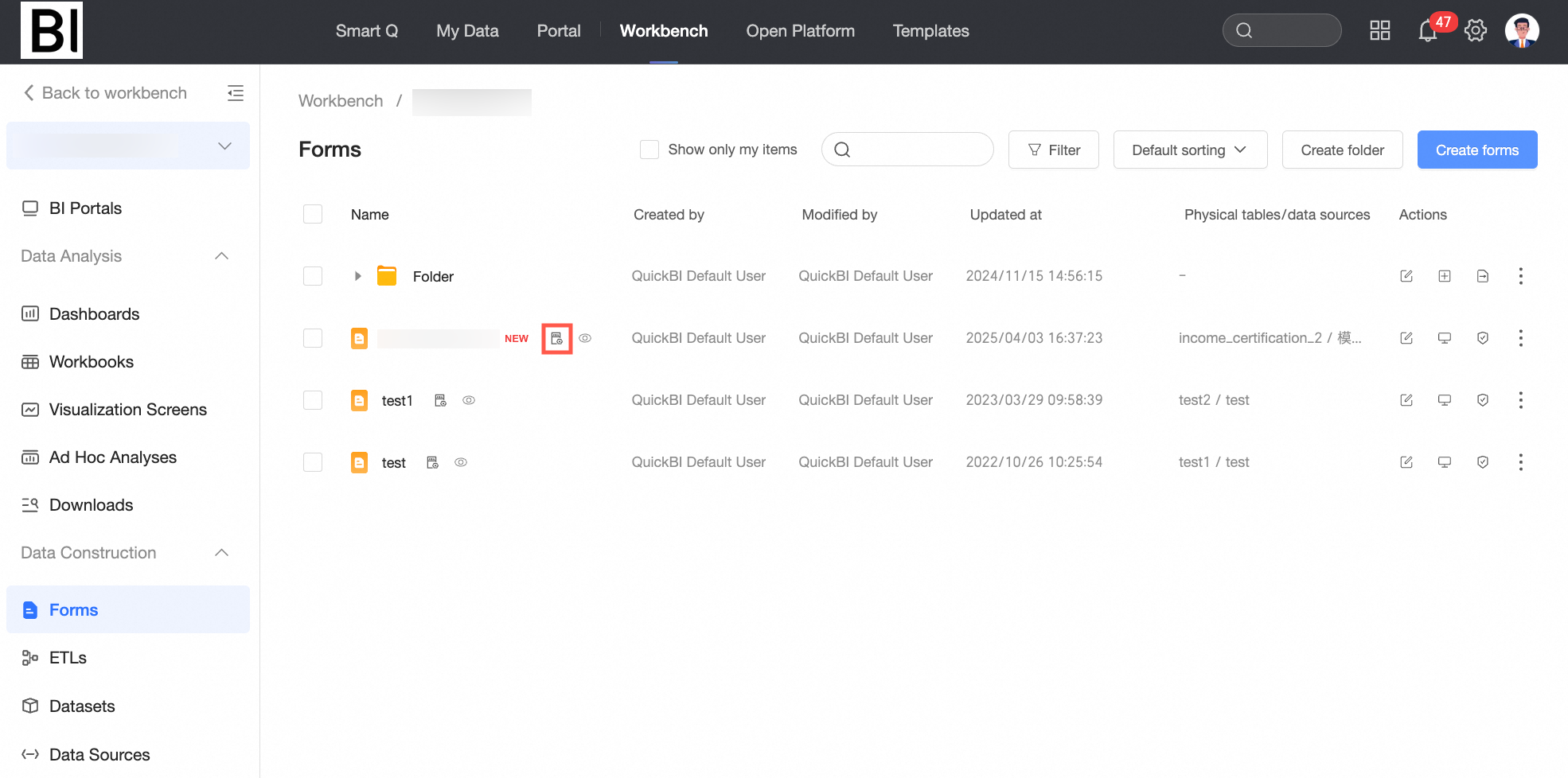The image size is (1568, 778).
Task: Click data management icon next to test1
Action: pyautogui.click(x=440, y=400)
